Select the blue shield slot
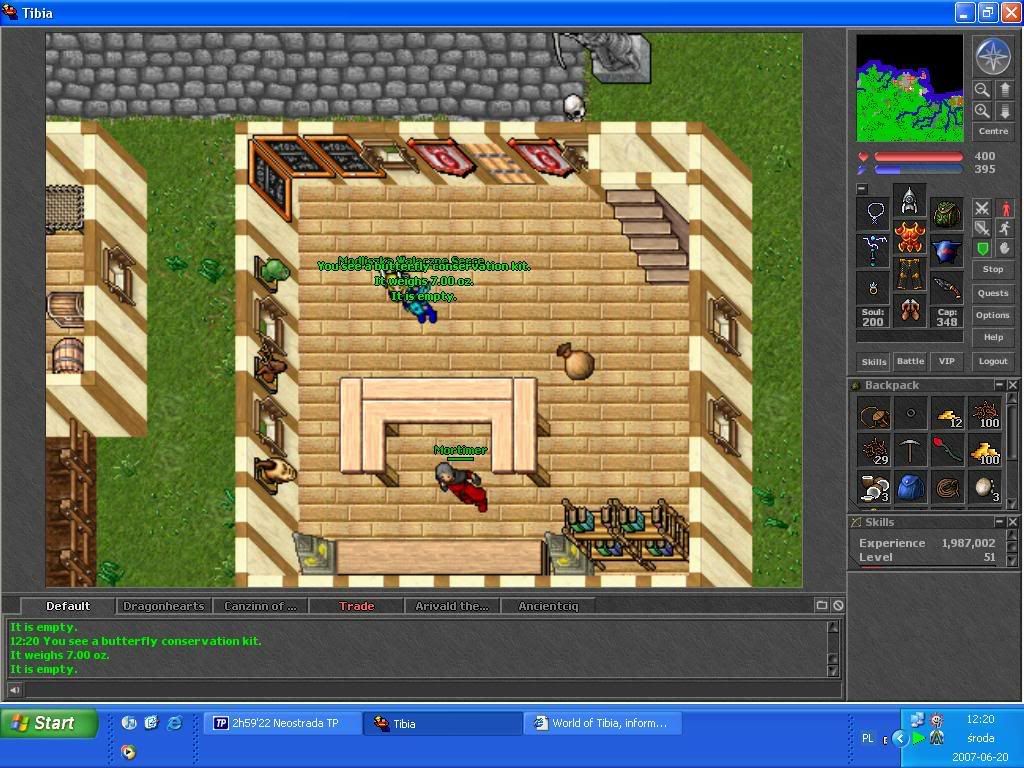This screenshot has height=768, width=1024. click(x=946, y=249)
